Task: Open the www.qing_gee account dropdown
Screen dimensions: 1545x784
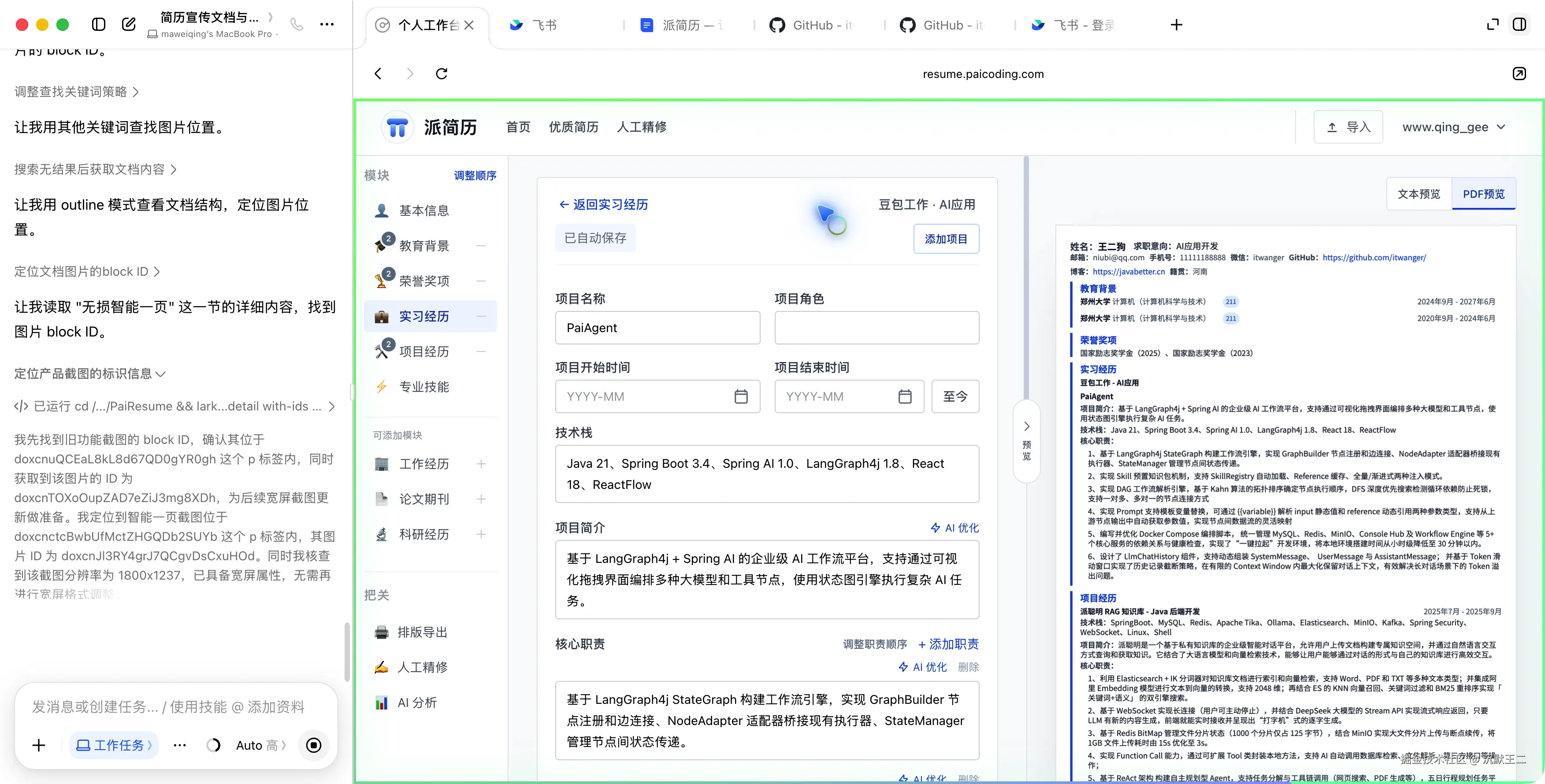Action: (x=1453, y=127)
